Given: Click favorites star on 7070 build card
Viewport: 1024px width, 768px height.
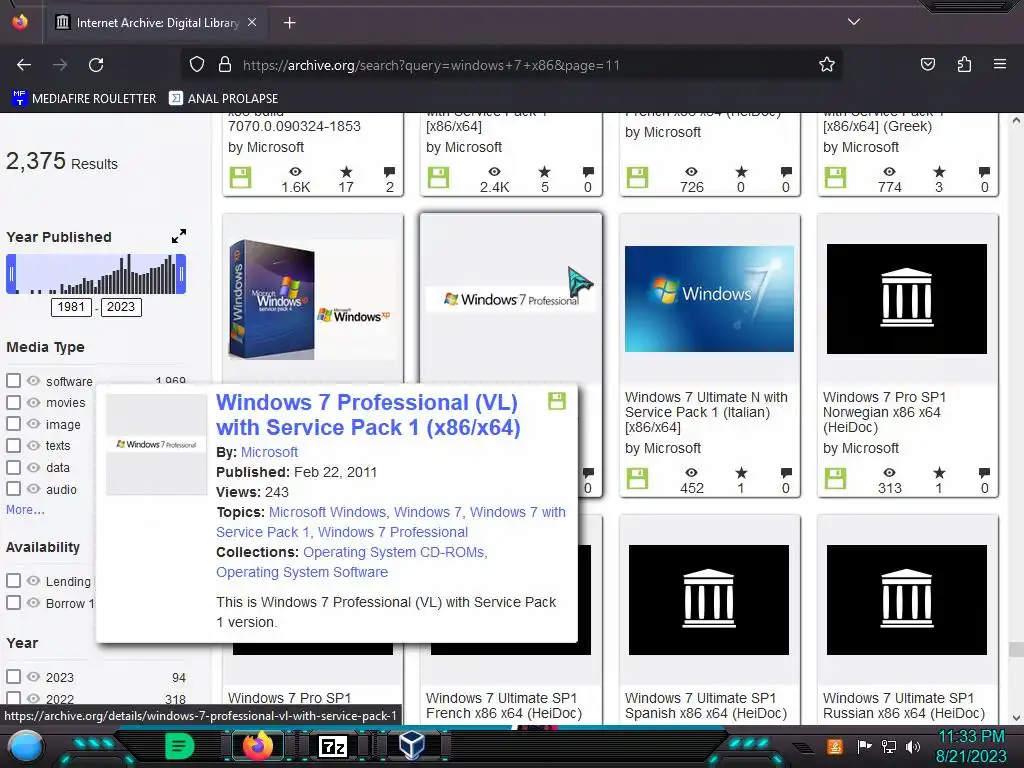Looking at the screenshot, I should tap(346, 172).
